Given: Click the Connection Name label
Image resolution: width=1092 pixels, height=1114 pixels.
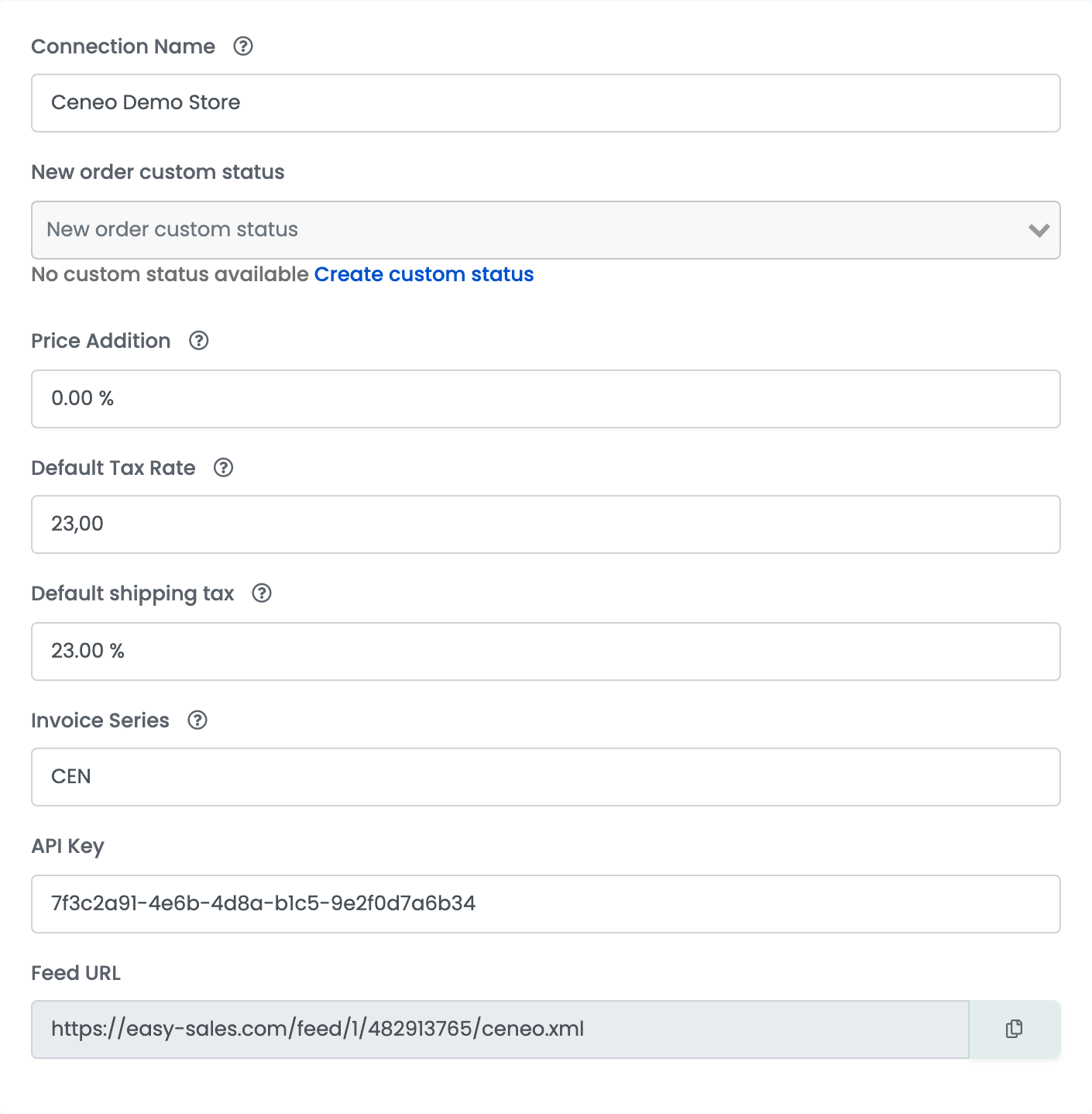Looking at the screenshot, I should tap(123, 46).
